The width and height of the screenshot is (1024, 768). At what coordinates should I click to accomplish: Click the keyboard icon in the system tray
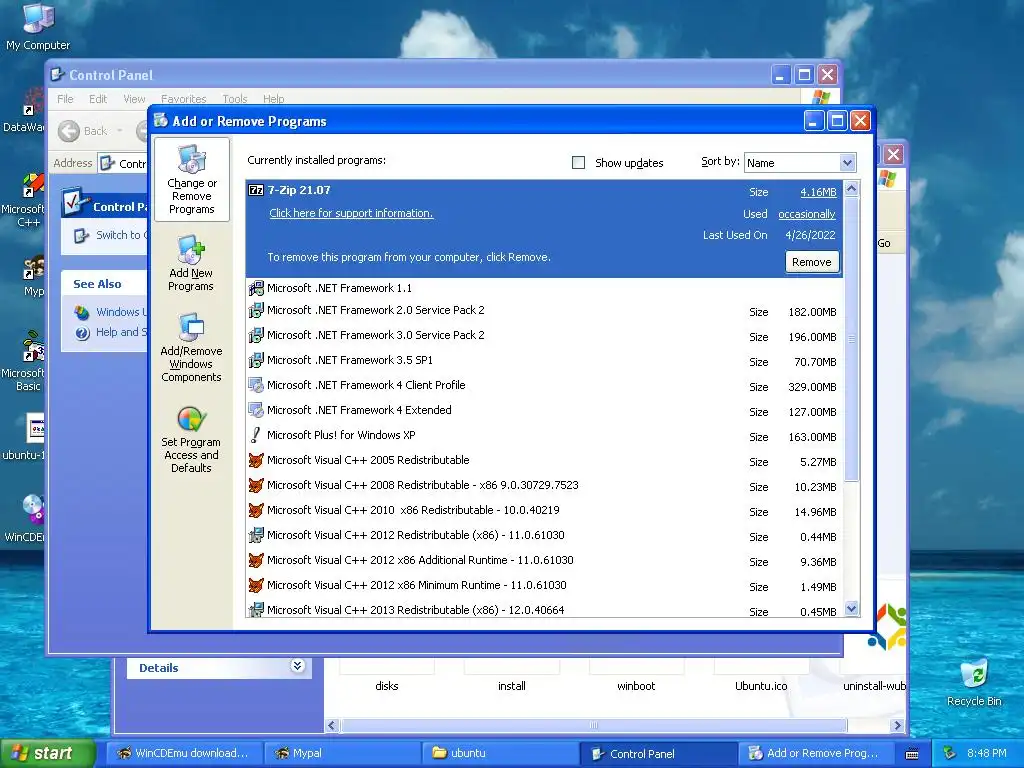tap(912, 754)
